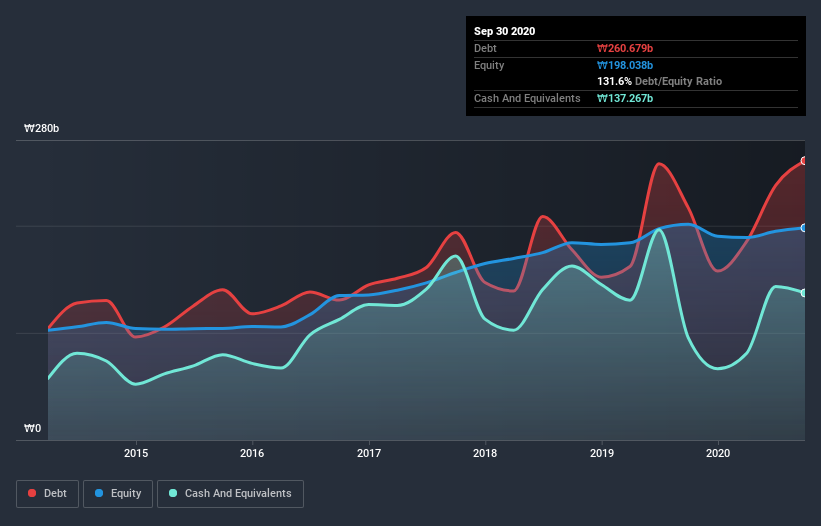The width and height of the screenshot is (821, 526).
Task: Click the tooltip Cash And Equivalents label
Action: tap(527, 98)
